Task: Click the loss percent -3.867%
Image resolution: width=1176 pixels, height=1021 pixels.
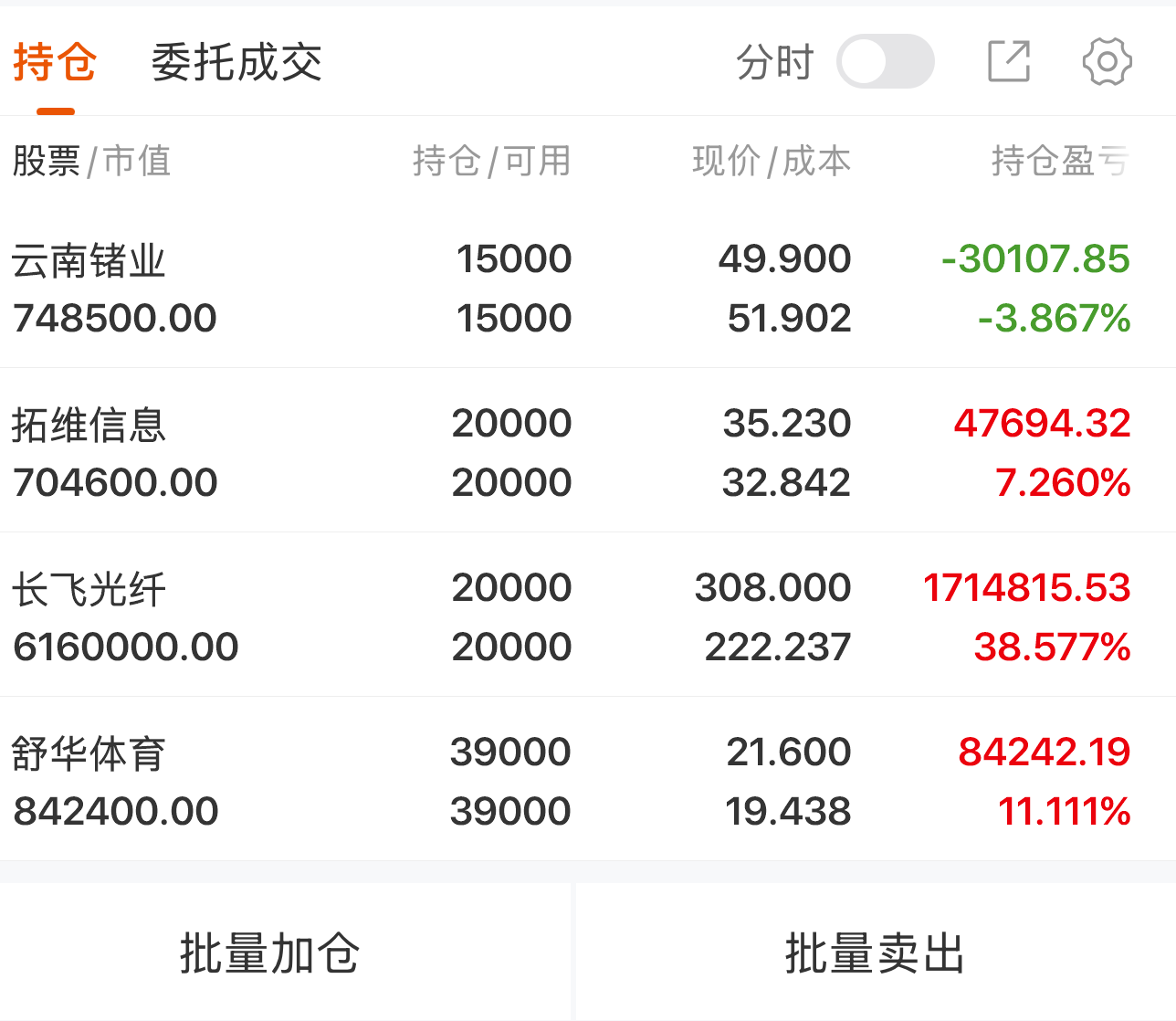Action: point(1055,319)
